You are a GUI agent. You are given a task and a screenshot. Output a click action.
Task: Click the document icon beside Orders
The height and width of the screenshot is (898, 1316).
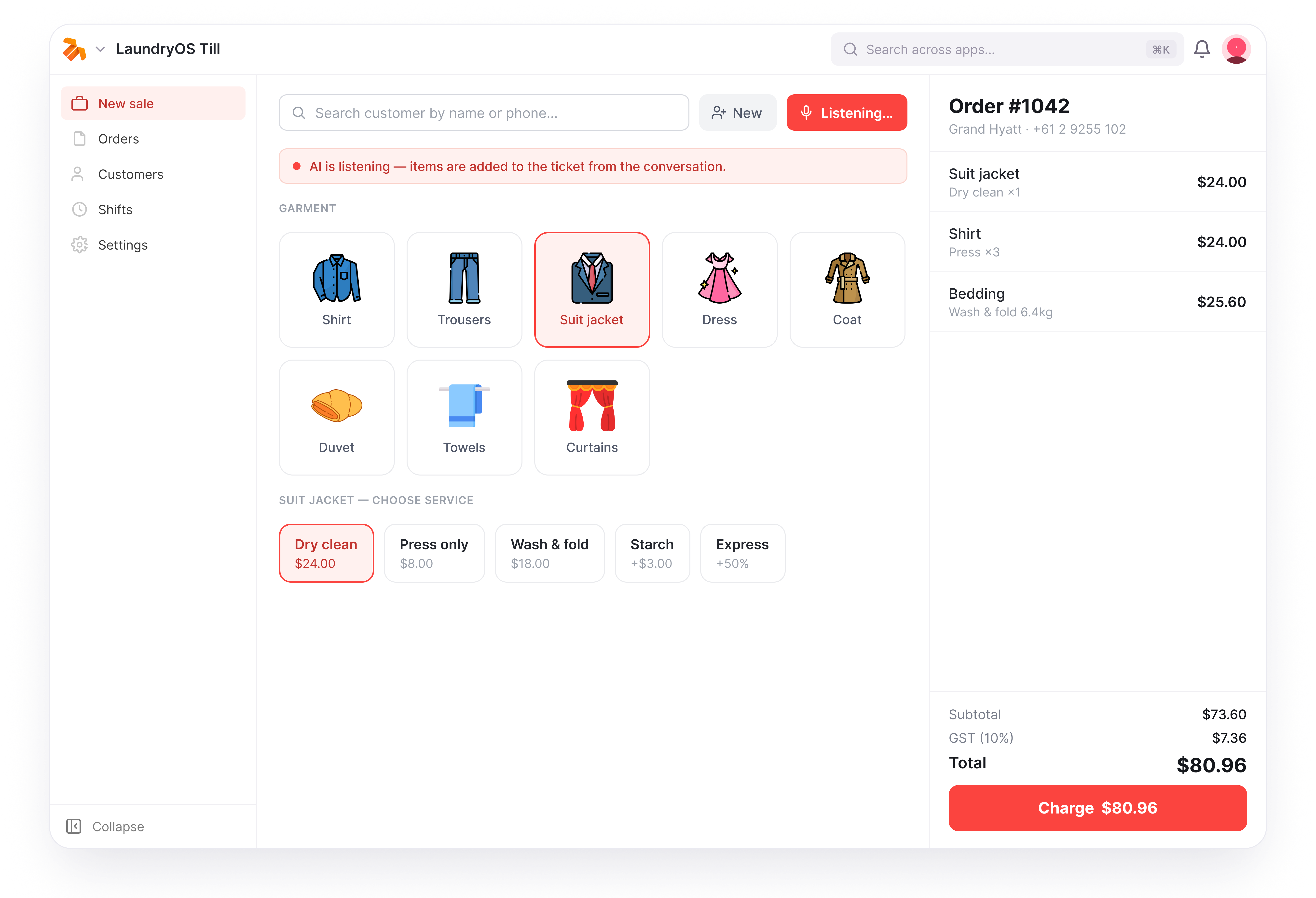pyautogui.click(x=79, y=139)
